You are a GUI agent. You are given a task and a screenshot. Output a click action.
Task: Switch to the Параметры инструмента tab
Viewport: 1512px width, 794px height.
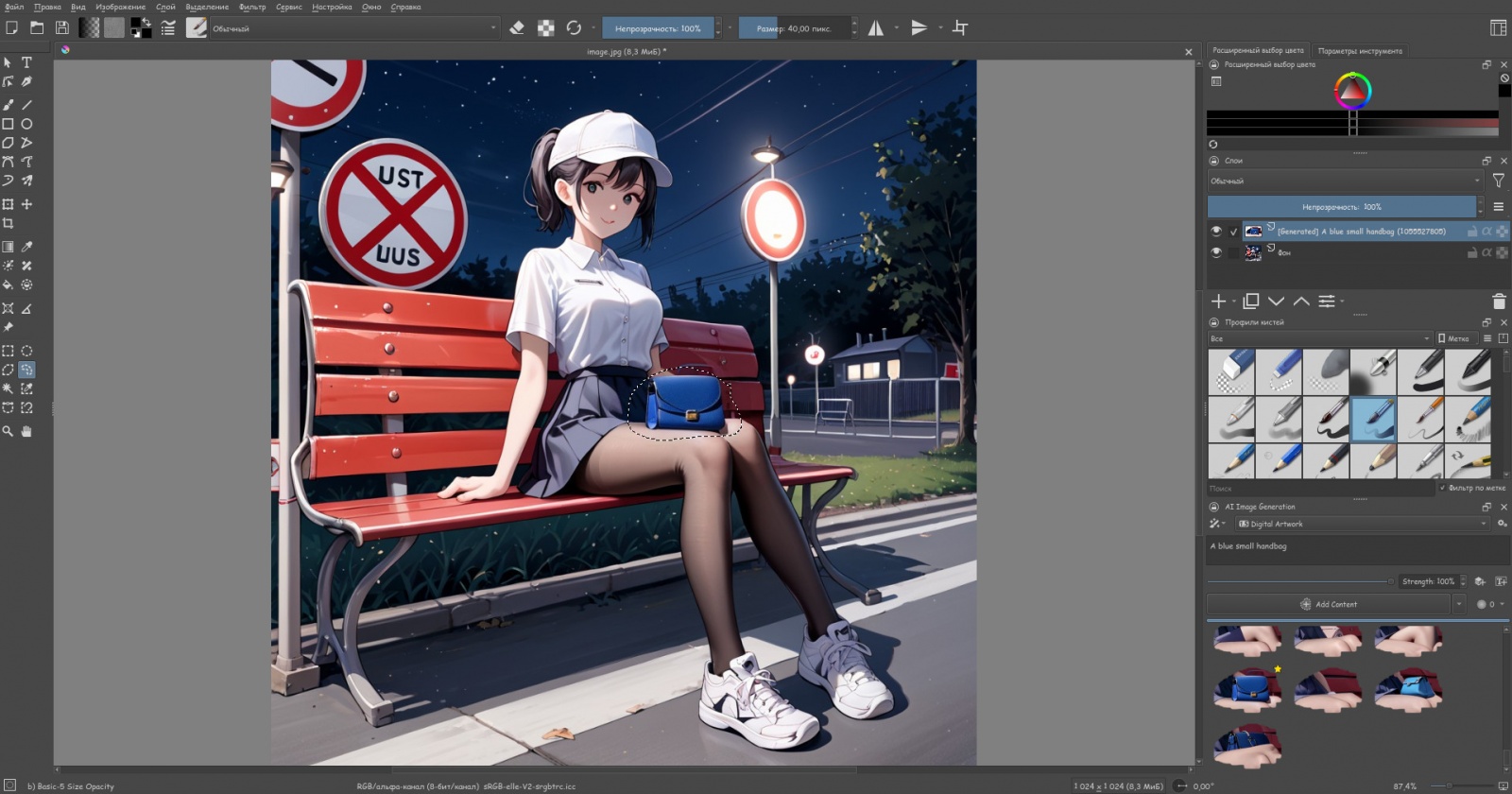tap(1360, 51)
